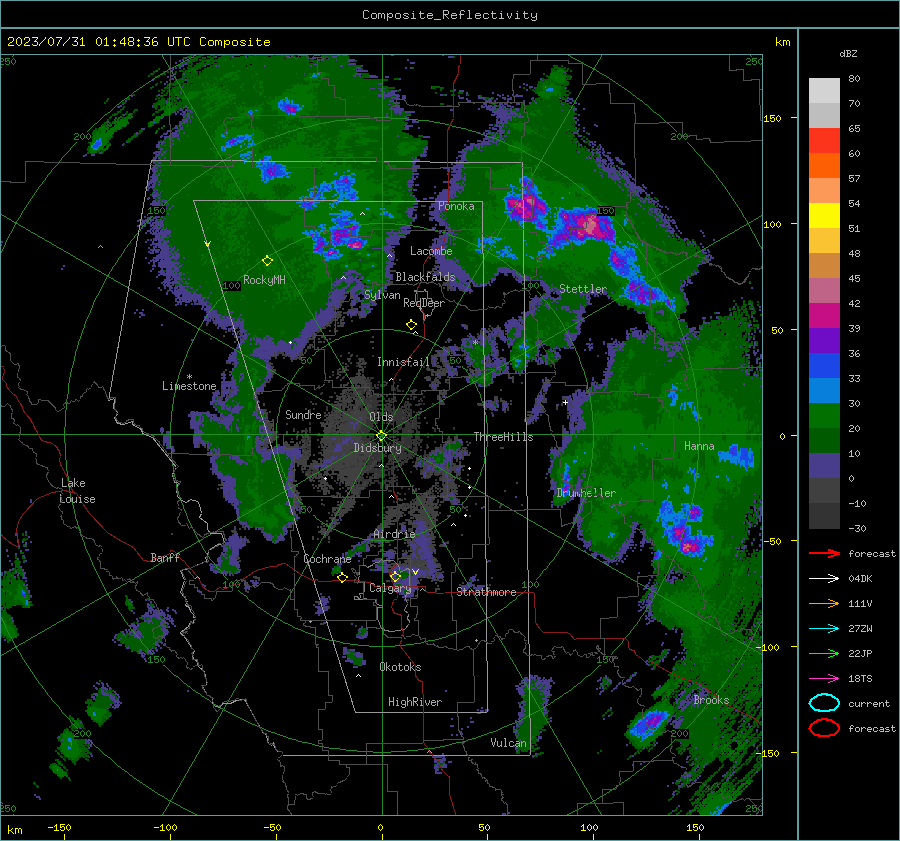Click the Stettler city label
This screenshot has height=841, width=900.
click(x=583, y=289)
